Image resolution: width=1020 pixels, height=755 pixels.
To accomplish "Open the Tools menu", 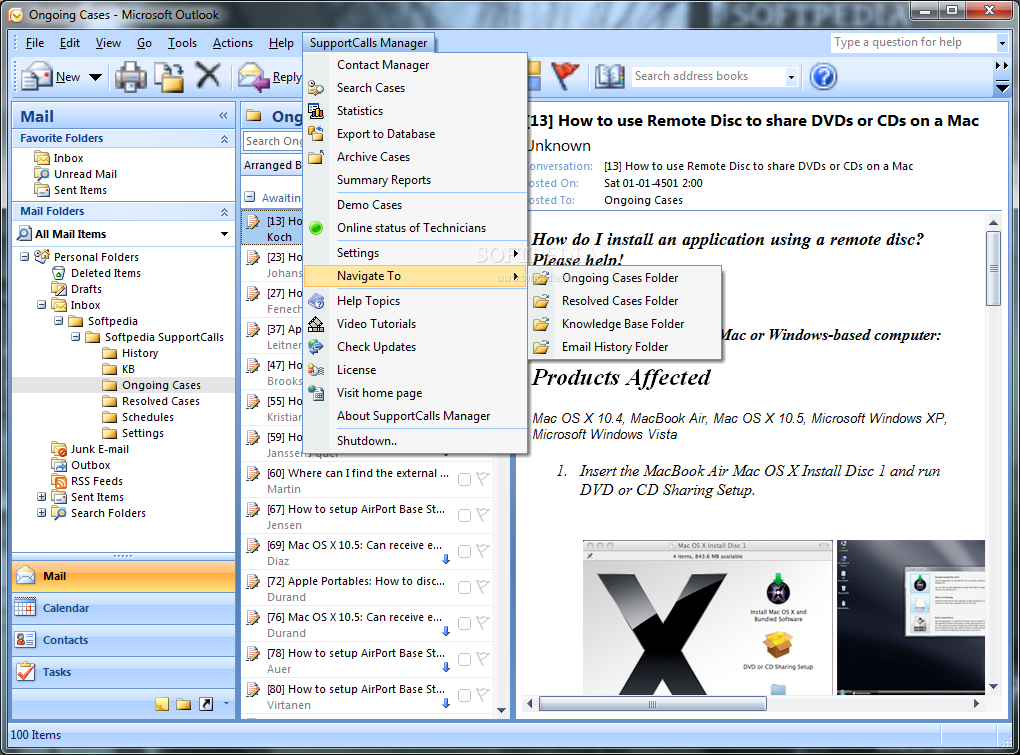I will point(182,43).
